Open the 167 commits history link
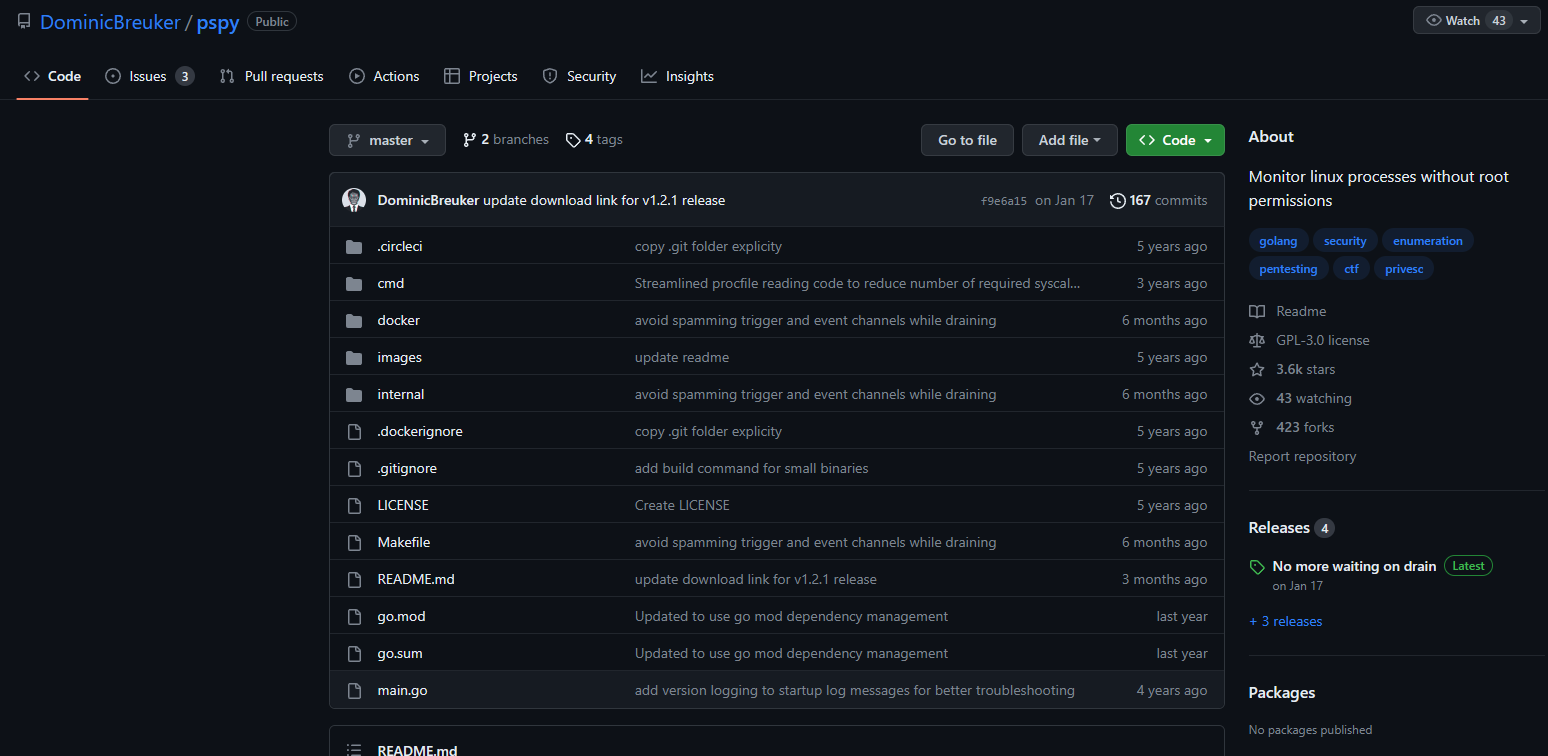The height and width of the screenshot is (756, 1548). point(1159,200)
